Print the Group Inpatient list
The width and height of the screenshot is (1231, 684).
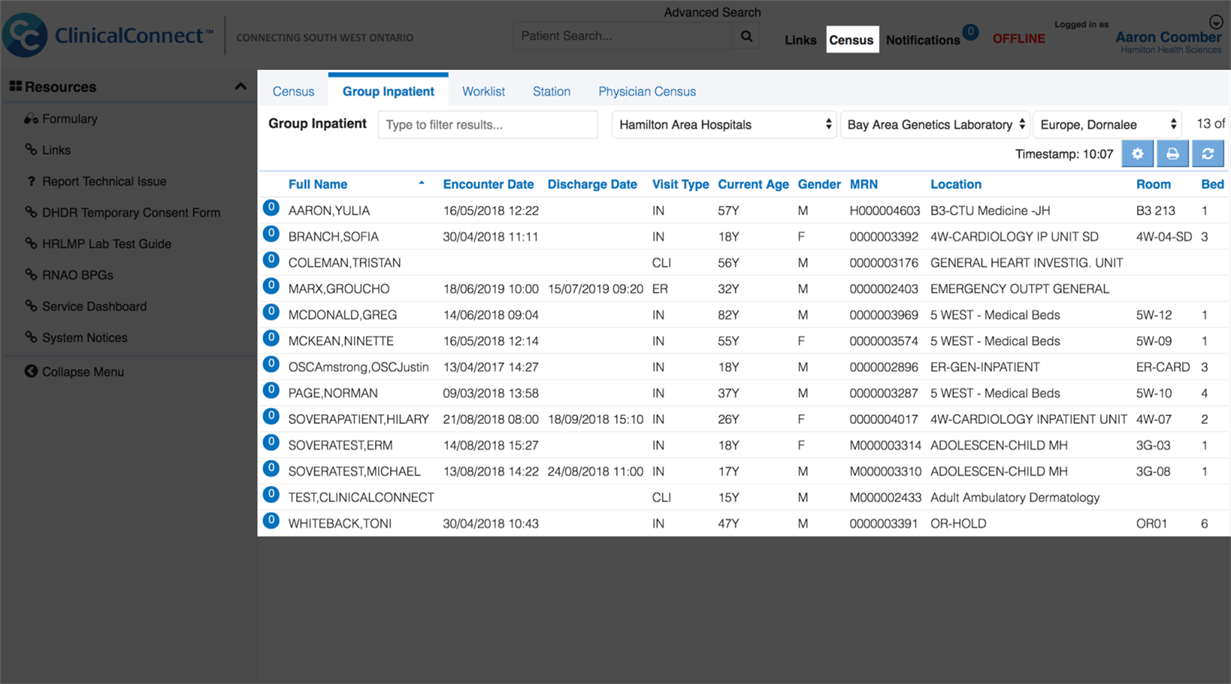point(1172,154)
